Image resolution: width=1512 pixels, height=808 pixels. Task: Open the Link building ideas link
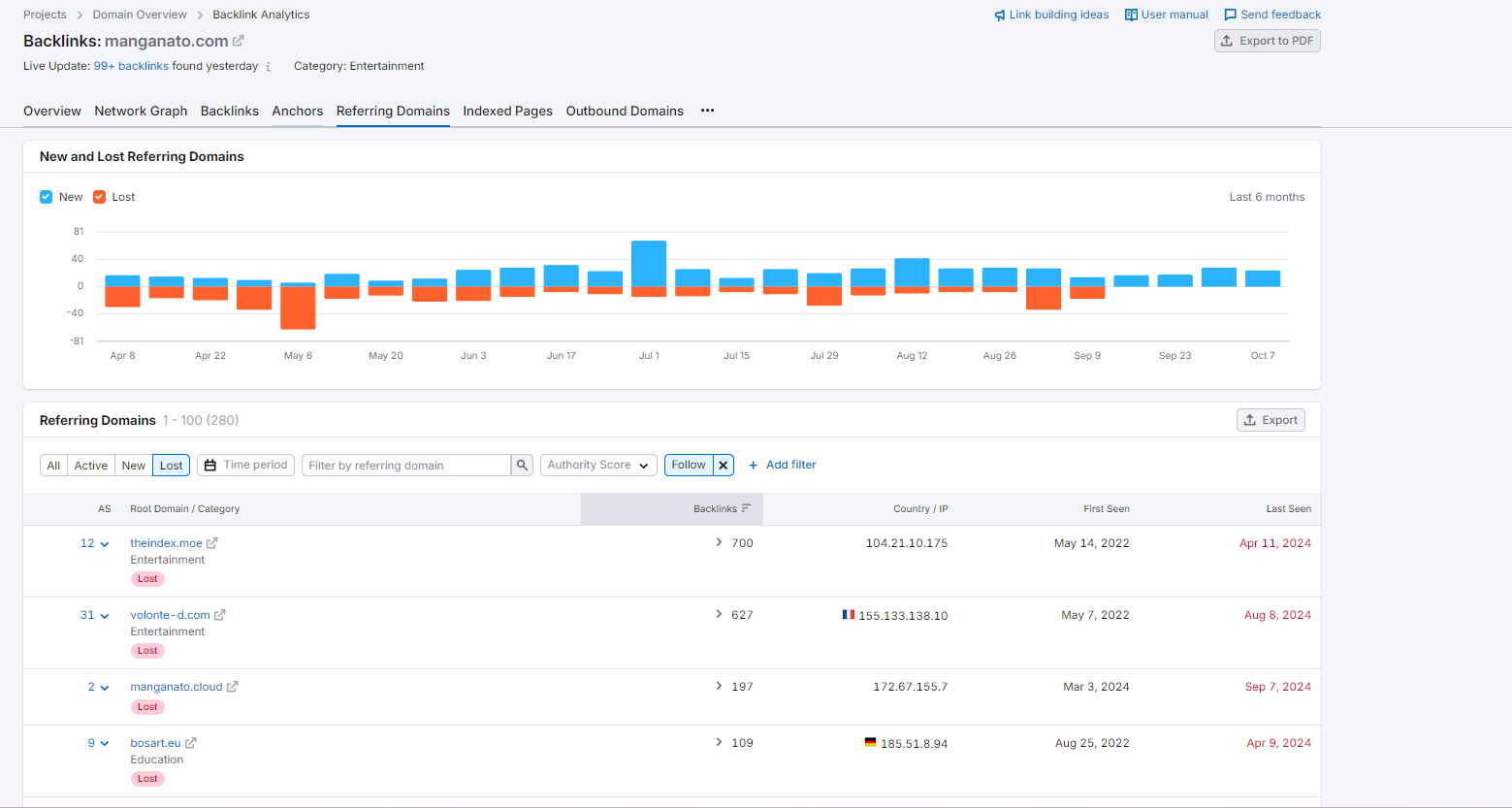[x=1051, y=15]
